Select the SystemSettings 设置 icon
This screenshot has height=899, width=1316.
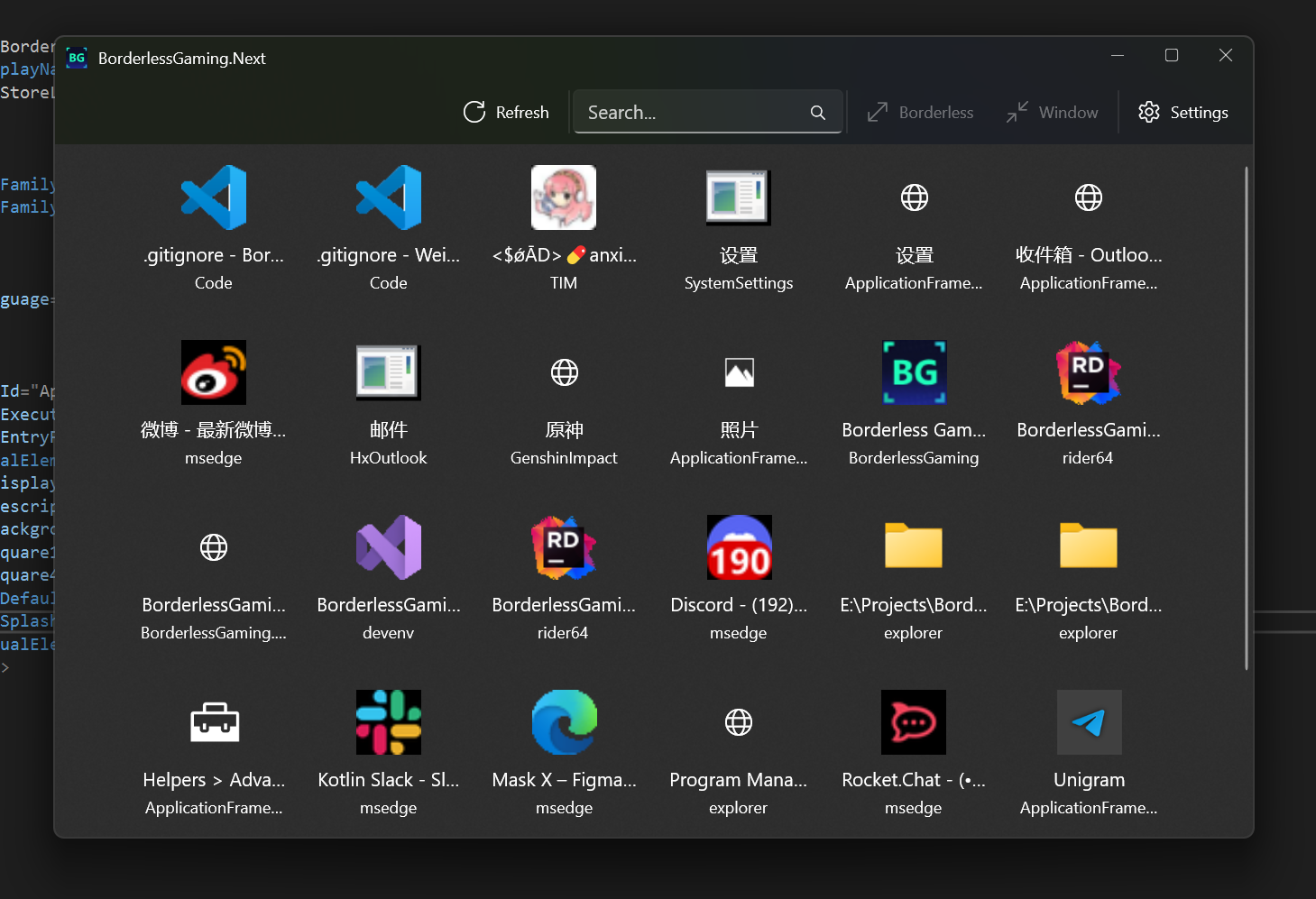click(739, 197)
